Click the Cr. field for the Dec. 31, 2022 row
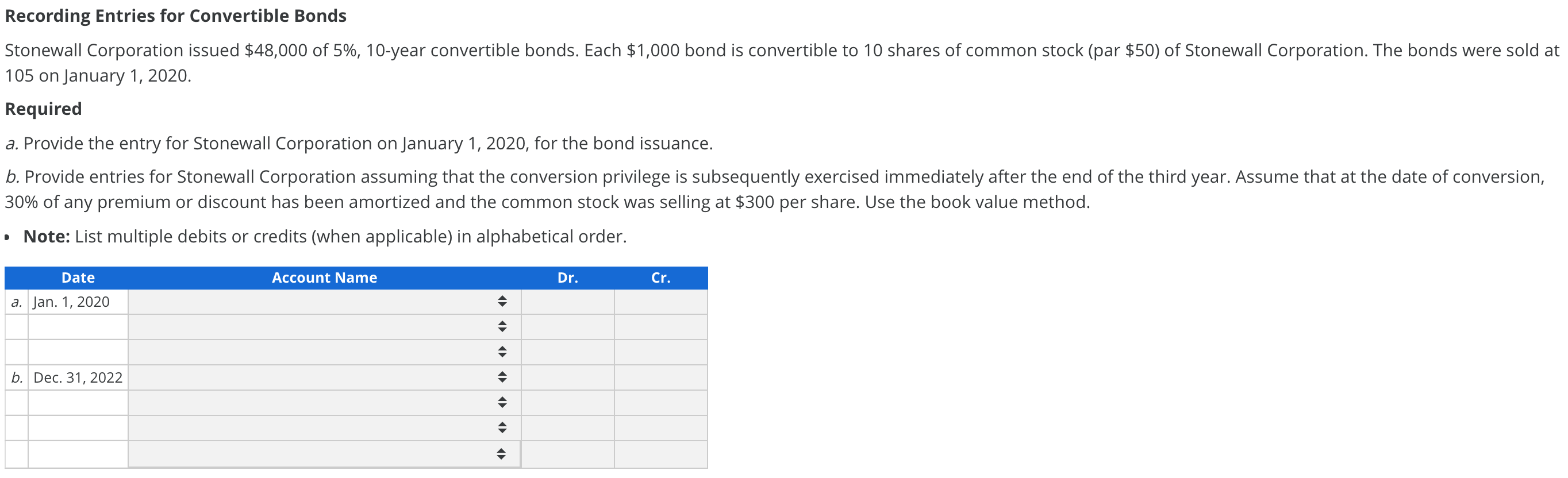 click(x=661, y=377)
